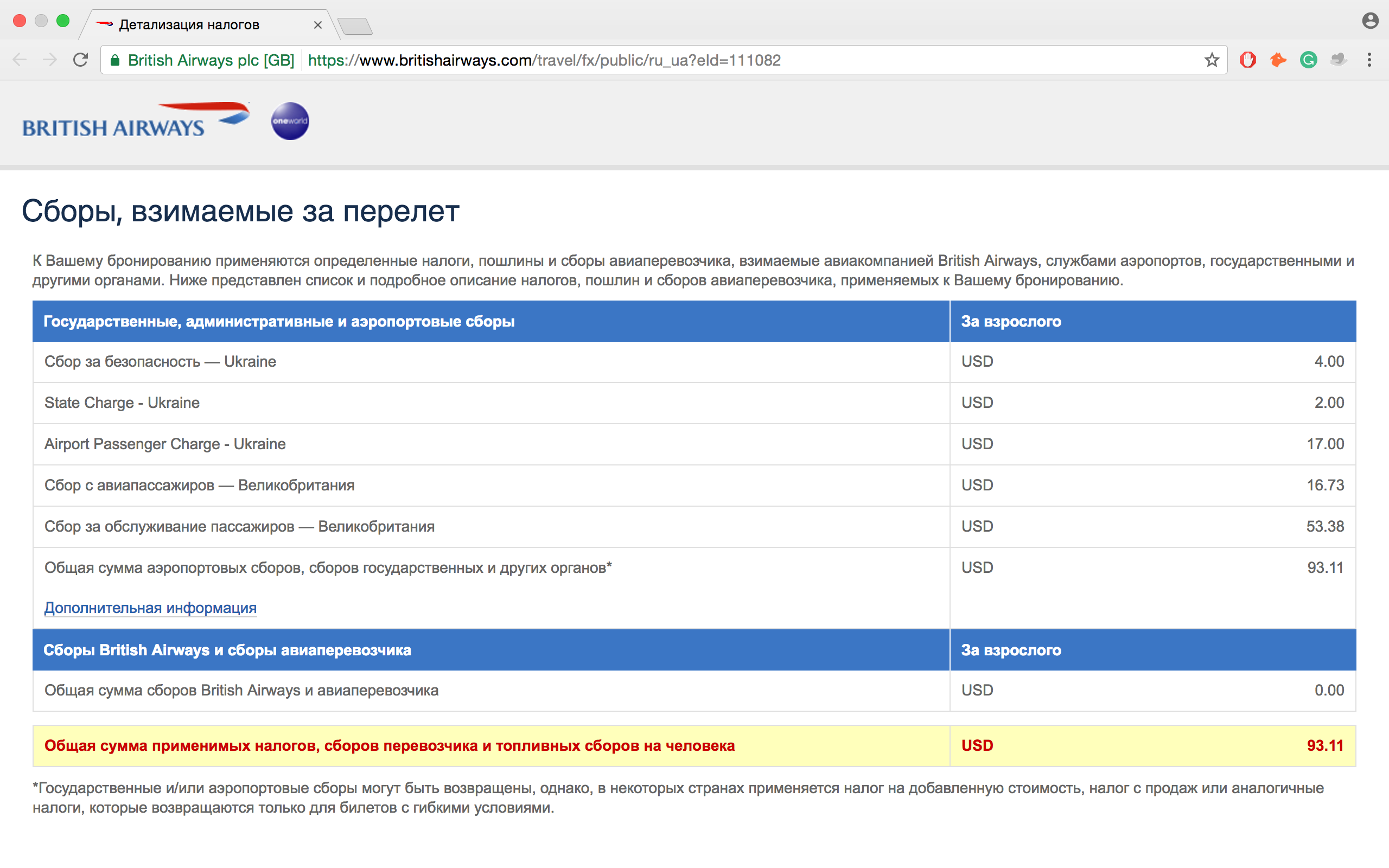The width and height of the screenshot is (1389, 868).
Task: Click the green Grammarly extension icon
Action: coord(1308,60)
